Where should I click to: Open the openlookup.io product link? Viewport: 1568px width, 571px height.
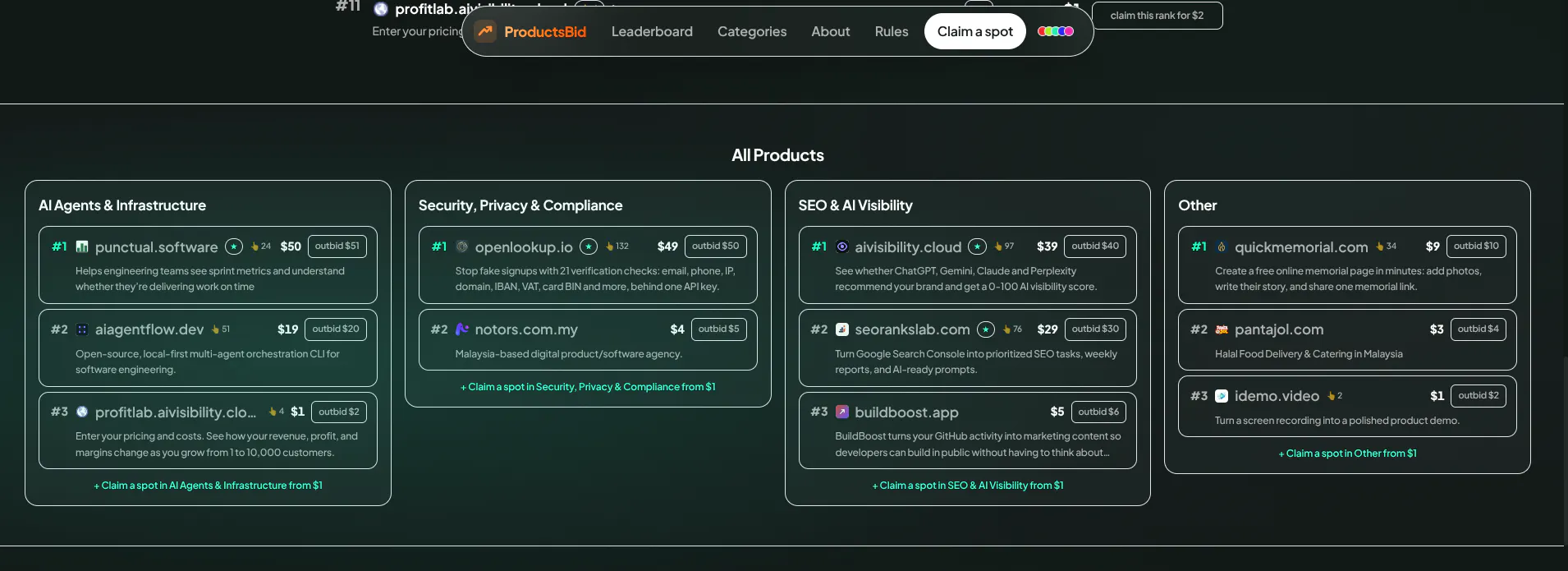(524, 247)
